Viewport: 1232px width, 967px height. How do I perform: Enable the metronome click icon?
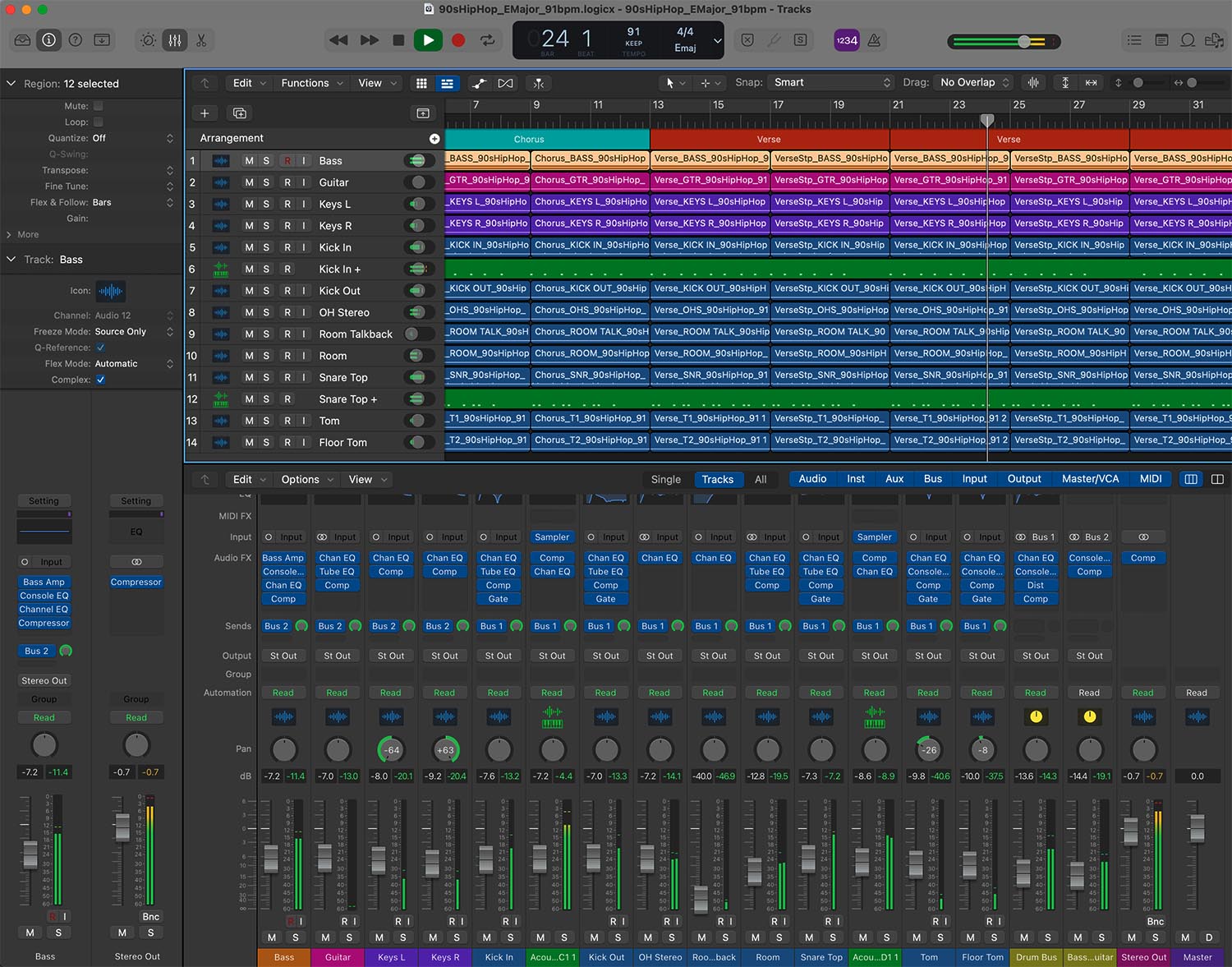pos(874,40)
